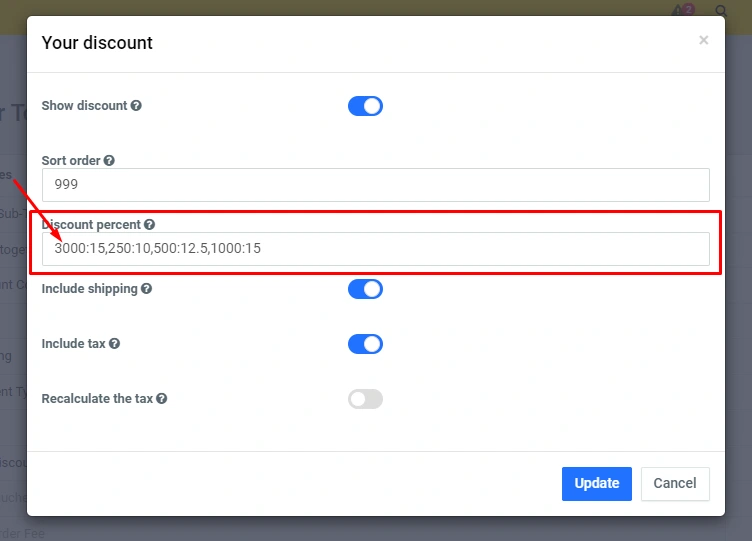Screen dimensions: 752x541
Task: Click the Include tax question mark icon
Action: click(114, 344)
